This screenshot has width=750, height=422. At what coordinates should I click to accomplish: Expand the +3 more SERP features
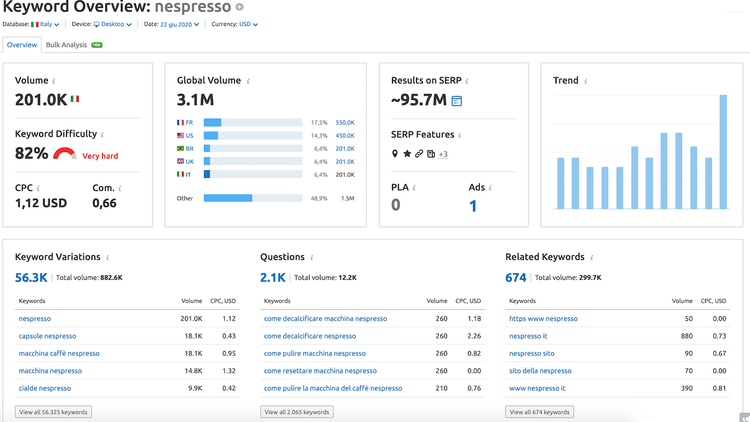(443, 154)
